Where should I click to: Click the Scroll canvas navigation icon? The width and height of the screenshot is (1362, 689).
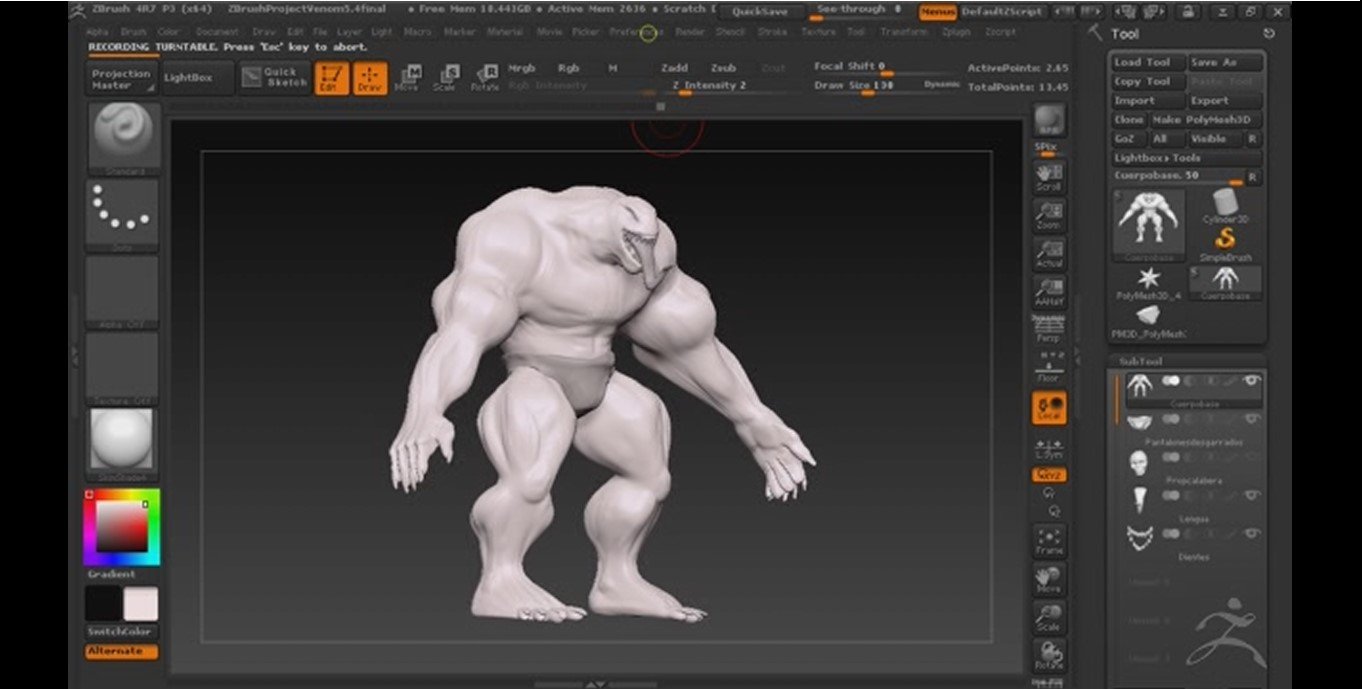point(1049,176)
